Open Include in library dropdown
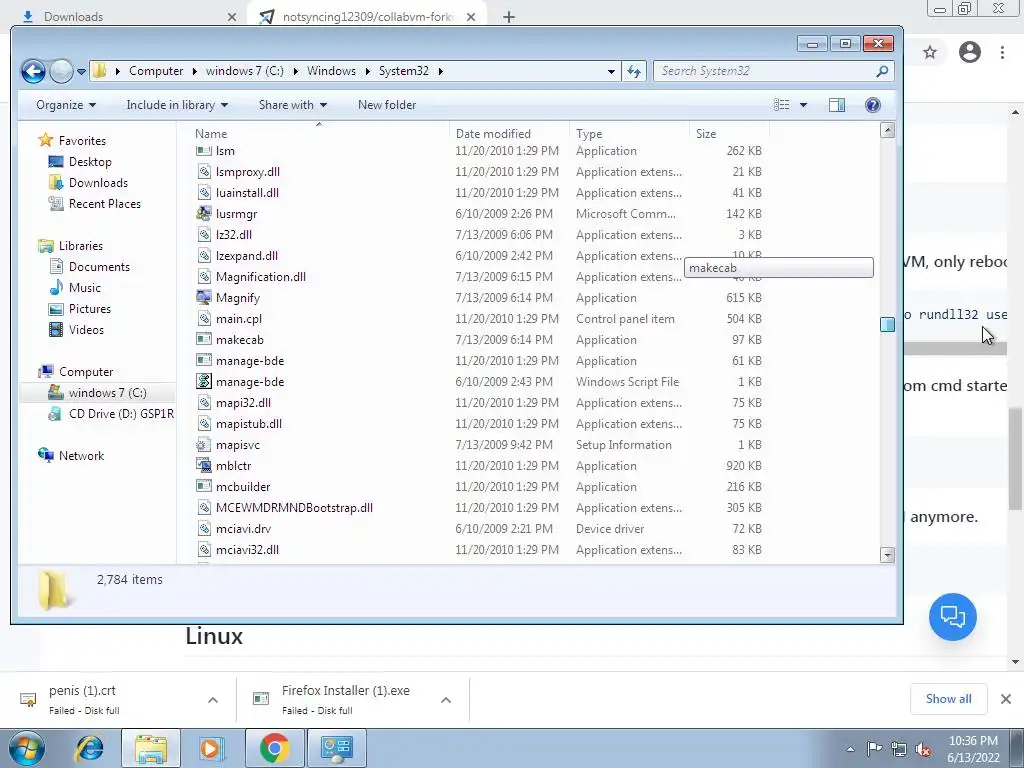 (x=177, y=105)
